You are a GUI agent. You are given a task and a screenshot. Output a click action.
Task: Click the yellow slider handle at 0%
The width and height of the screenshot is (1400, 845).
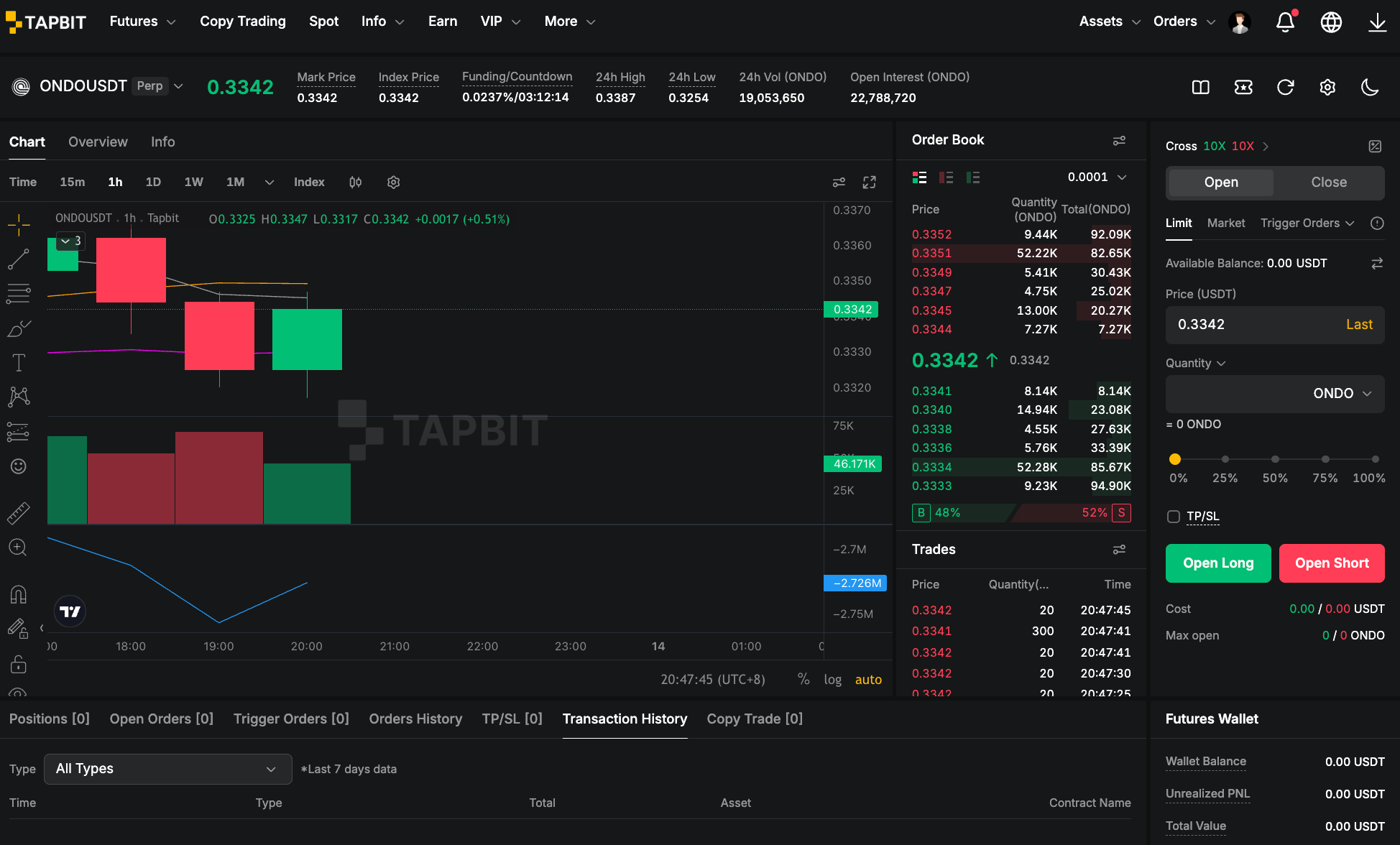(1175, 459)
